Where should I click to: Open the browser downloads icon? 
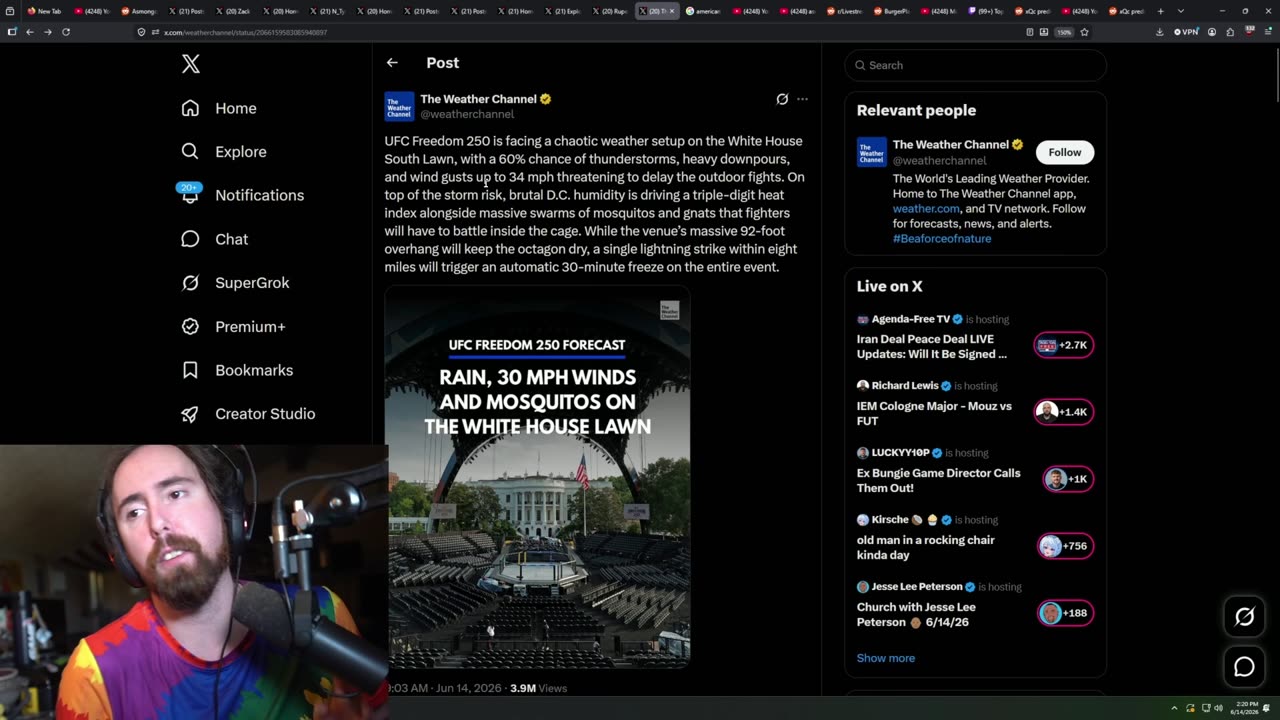1159,32
